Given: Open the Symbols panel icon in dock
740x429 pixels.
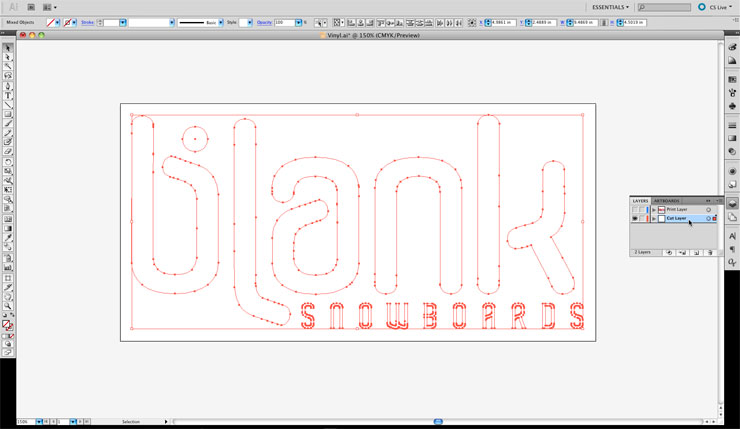Looking at the screenshot, I should coord(732,106).
